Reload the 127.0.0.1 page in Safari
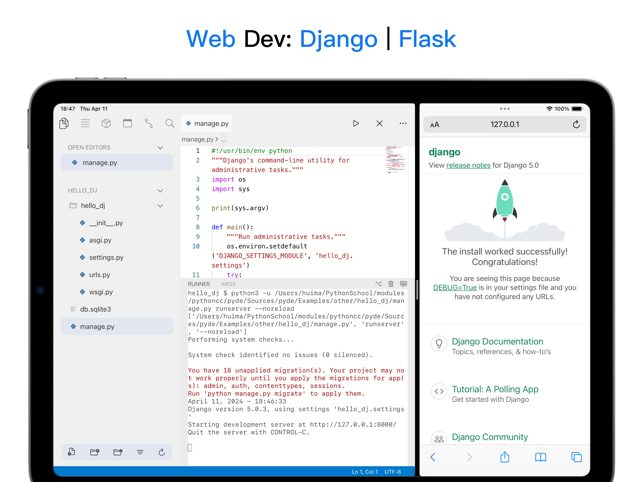 (576, 124)
